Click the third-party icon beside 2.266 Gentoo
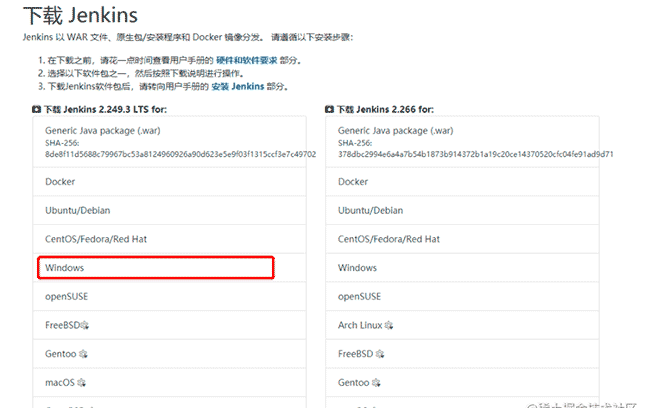Viewport: 650px width, 408px height. (x=376, y=383)
